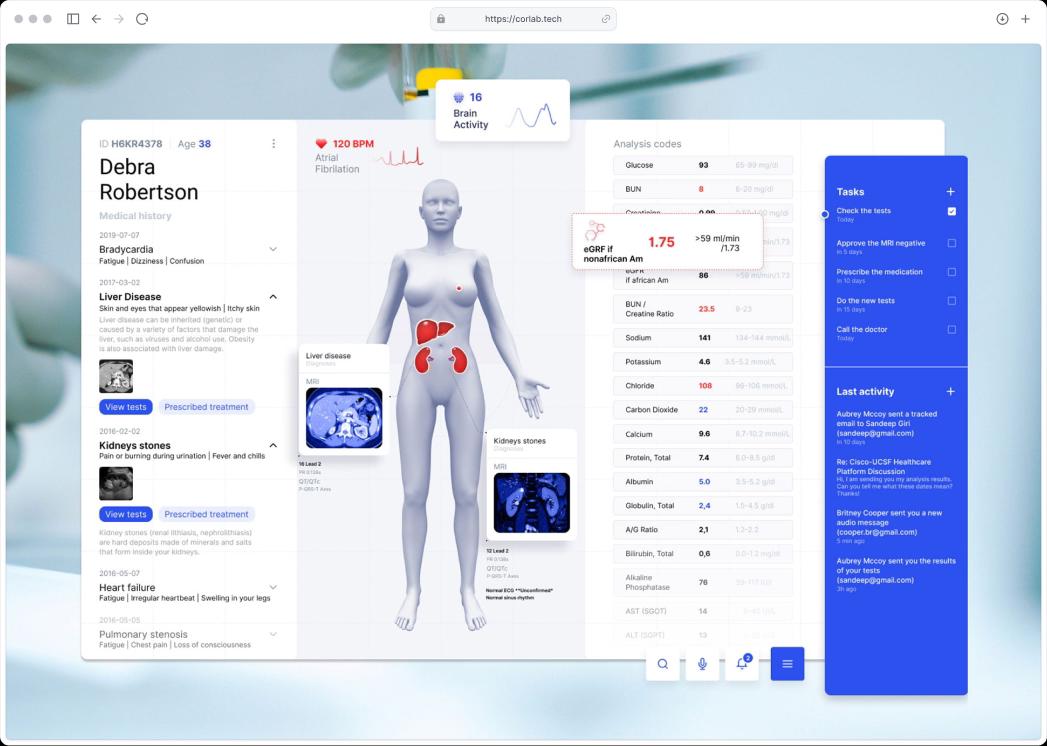The height and width of the screenshot is (746, 1047).
Task: Copy link icon in the address bar
Action: pos(606,19)
